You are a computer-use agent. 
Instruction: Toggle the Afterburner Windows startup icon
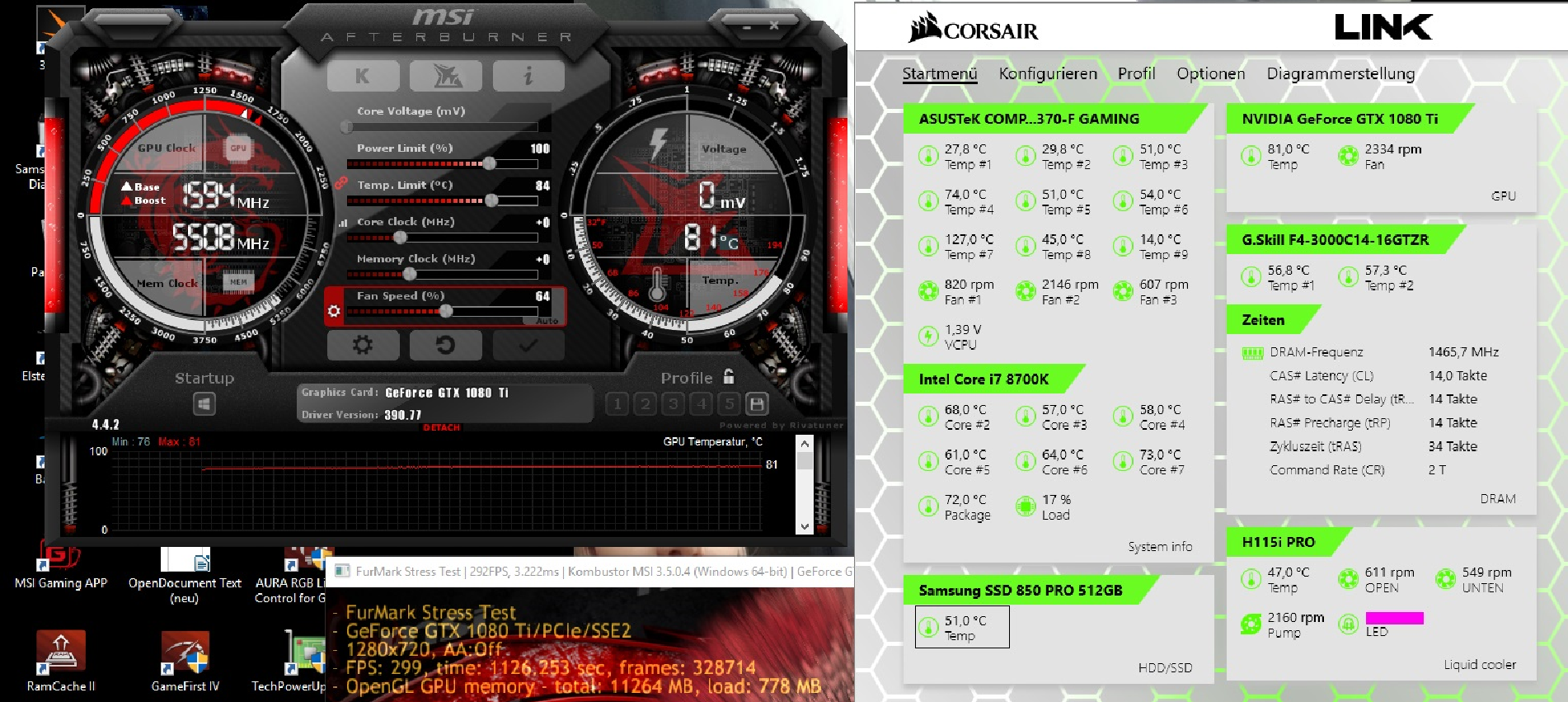point(204,404)
